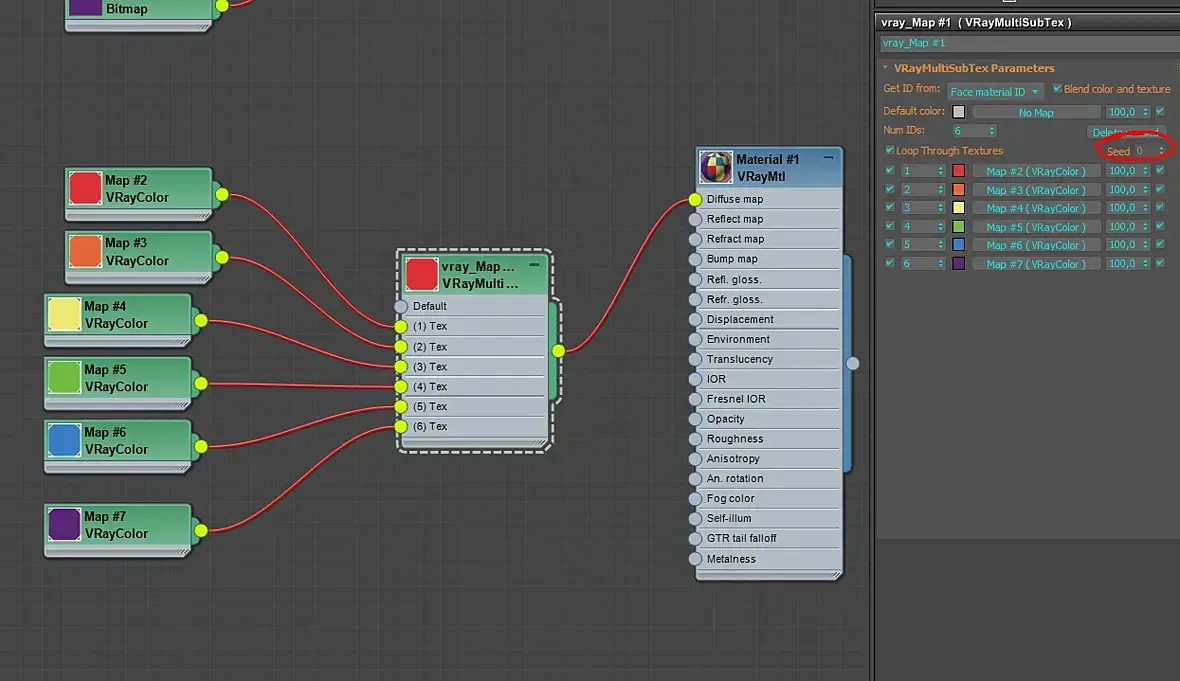Viewport: 1180px width, 681px height.
Task: Click the ID spinner arrows in row 1
Action: (941, 171)
